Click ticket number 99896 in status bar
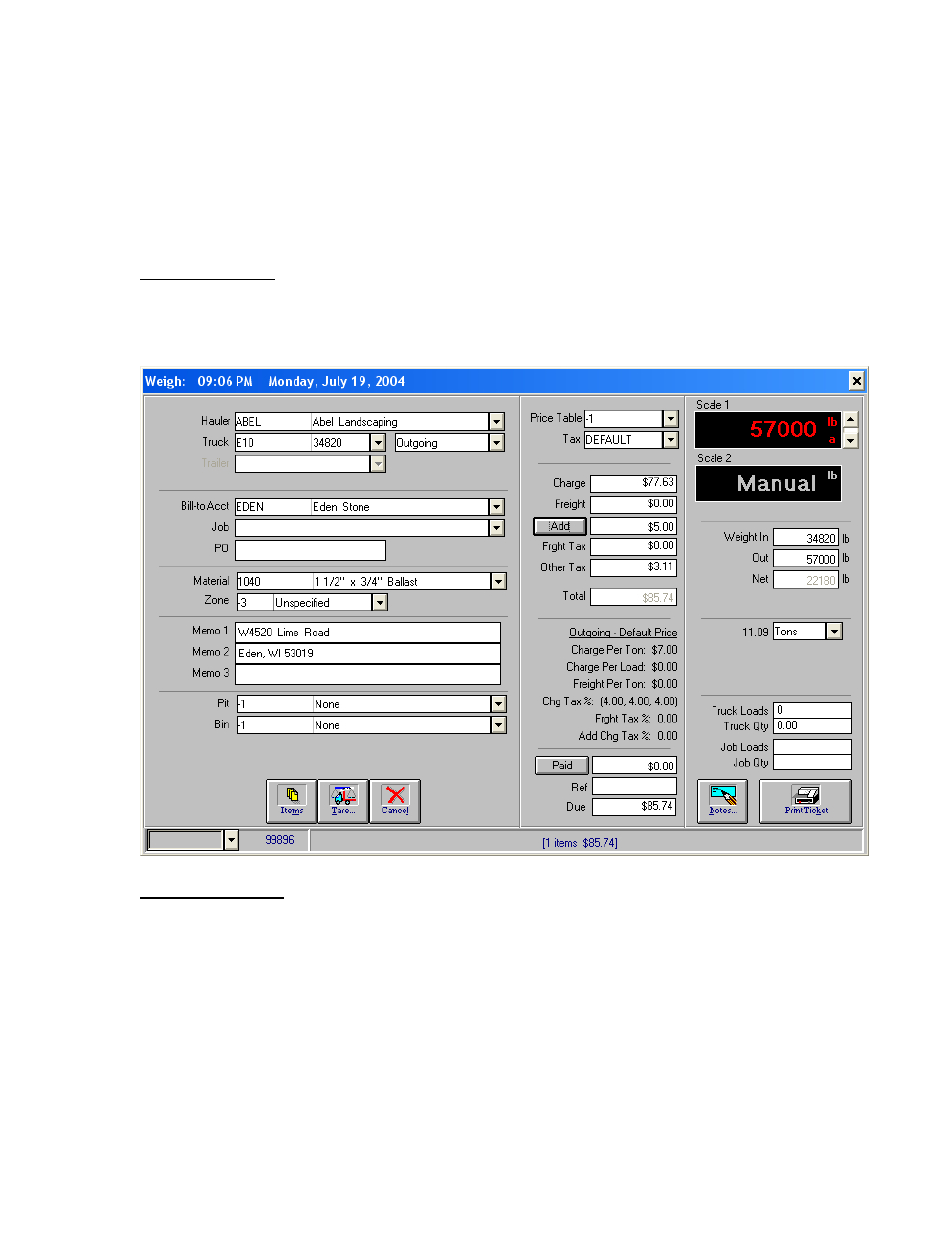 pyautogui.click(x=280, y=840)
